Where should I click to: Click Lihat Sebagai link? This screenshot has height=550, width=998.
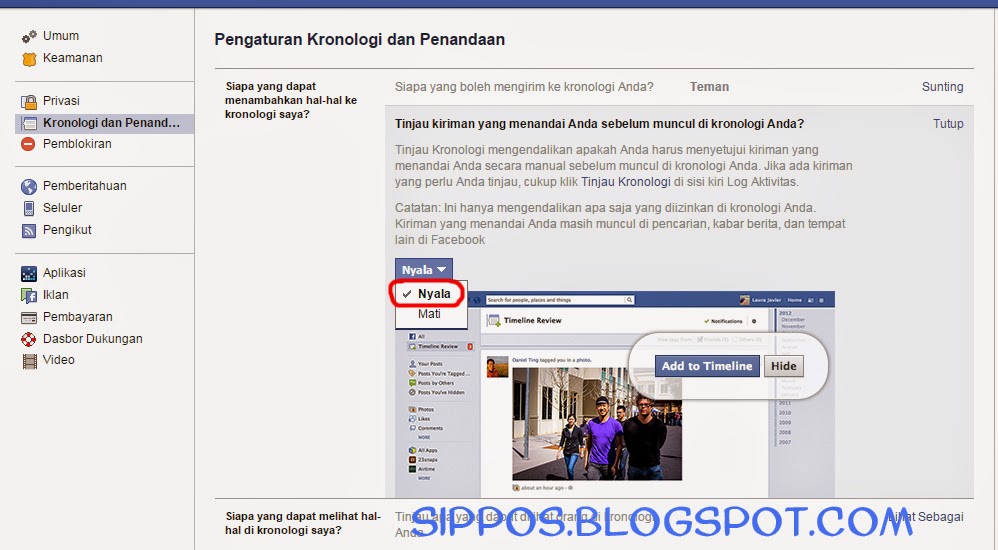(926, 517)
